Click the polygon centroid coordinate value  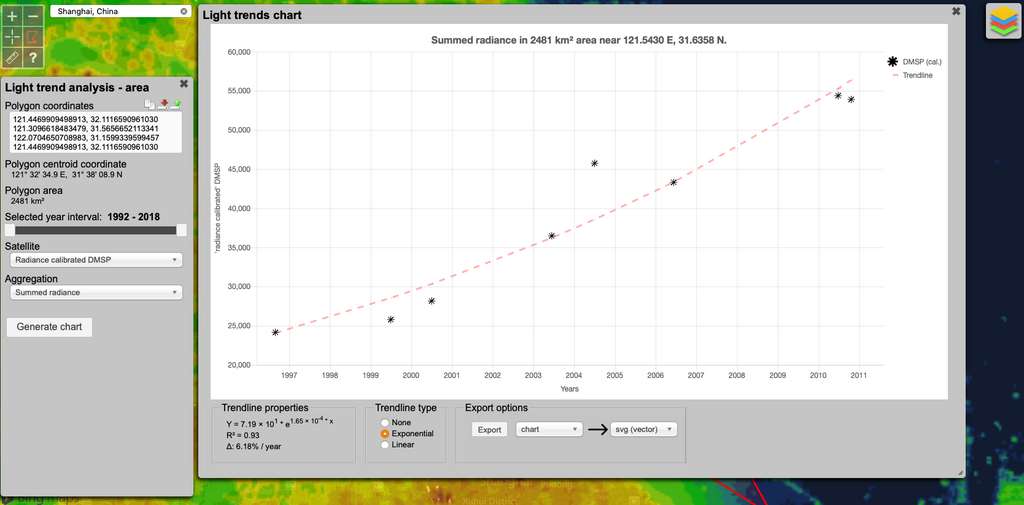pyautogui.click(x=67, y=175)
